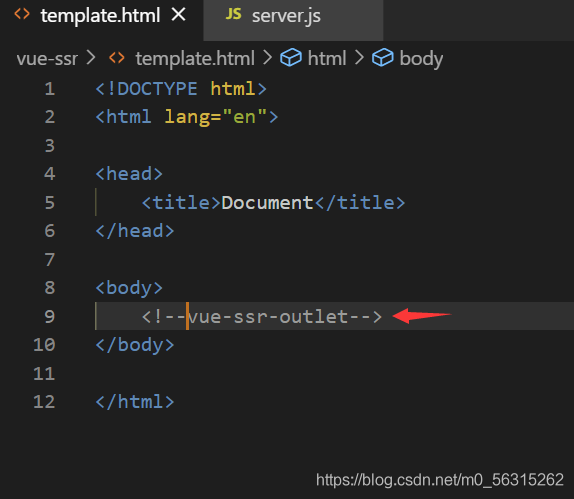This screenshot has height=499, width=574.
Task: Click the body symbol cube icon in breadcrumb
Action: pyautogui.click(x=383, y=58)
